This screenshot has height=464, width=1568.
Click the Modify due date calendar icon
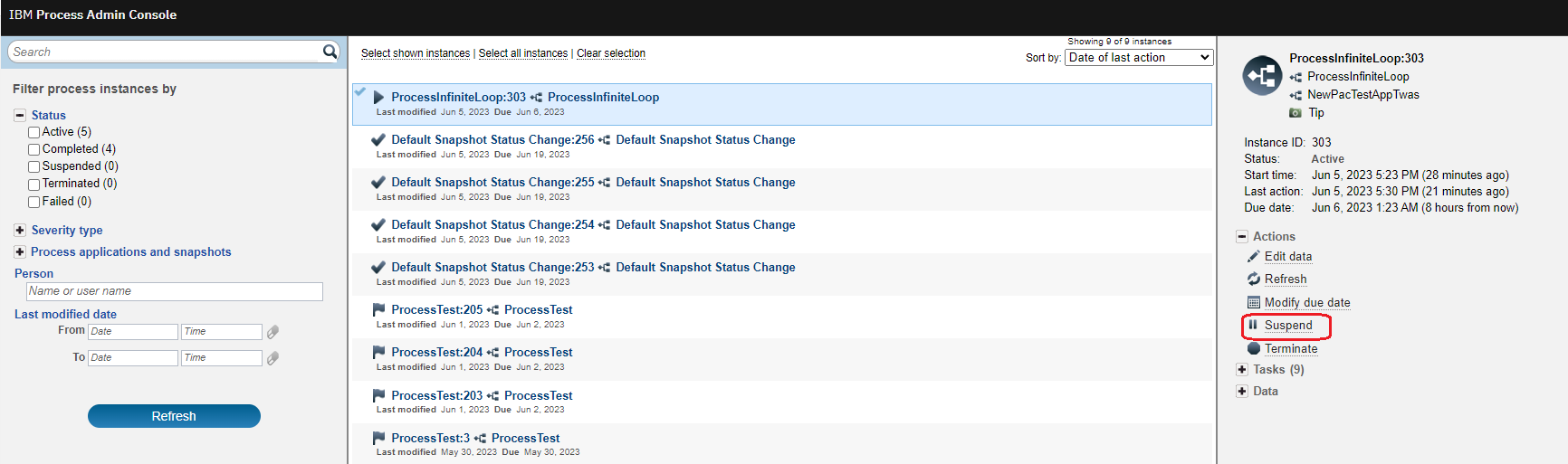point(1254,302)
